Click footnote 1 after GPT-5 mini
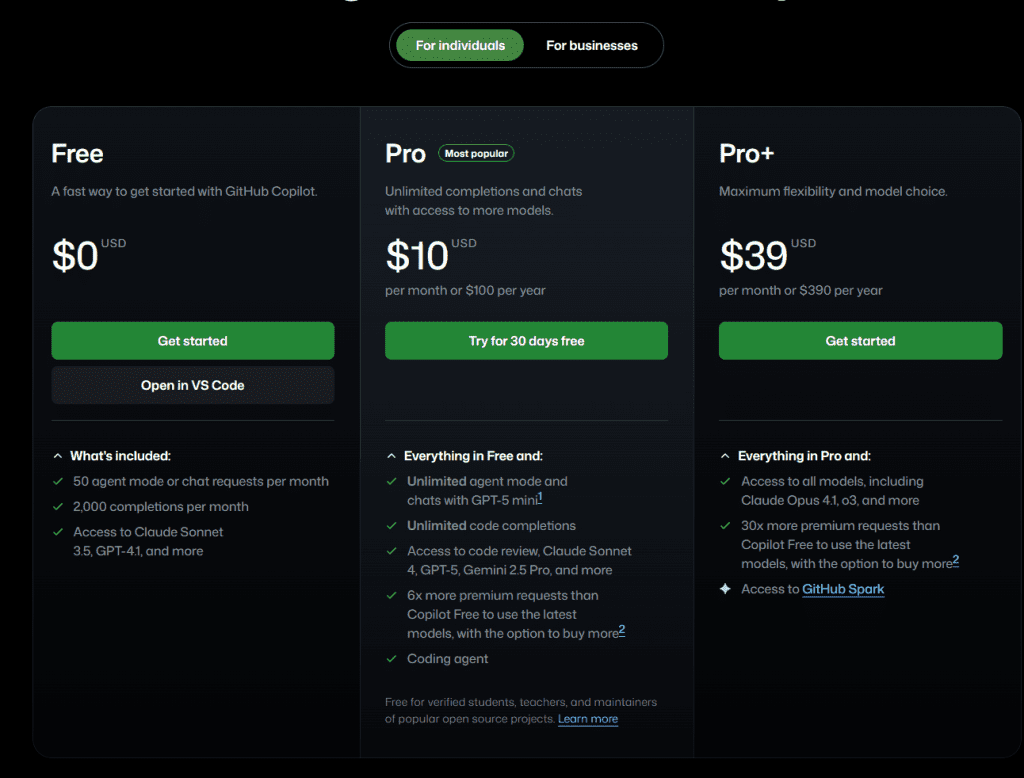Screen dimensions: 1024x778 pos(540,496)
